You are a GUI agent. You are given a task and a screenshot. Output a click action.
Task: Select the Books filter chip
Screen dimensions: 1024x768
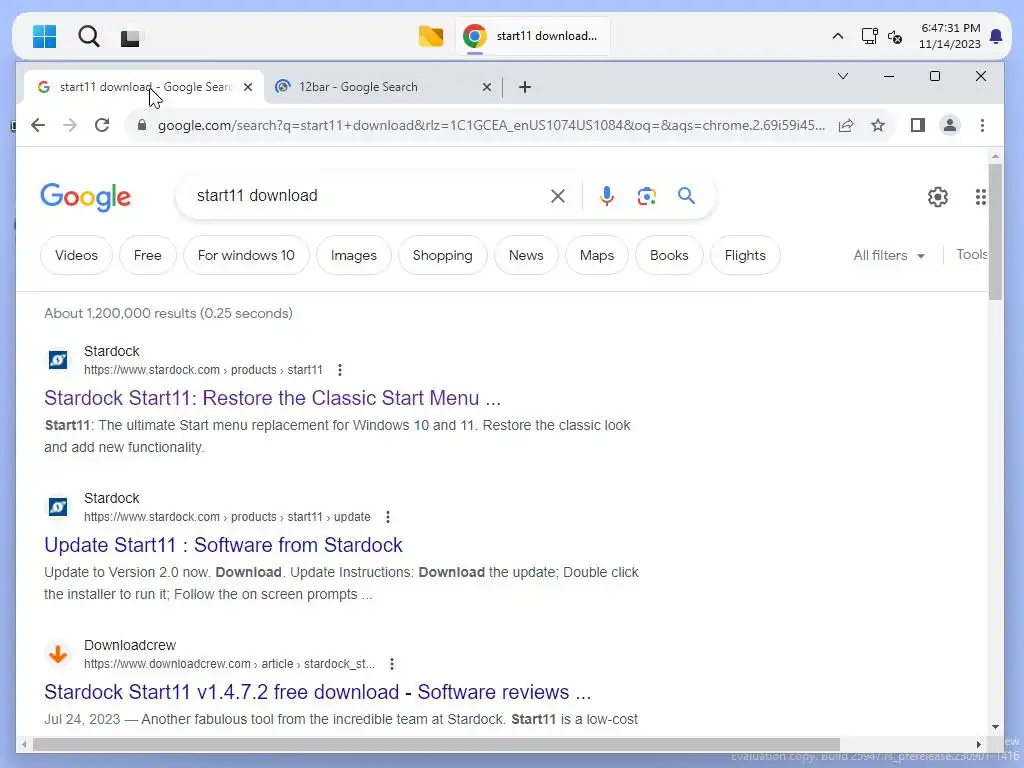[x=669, y=255]
